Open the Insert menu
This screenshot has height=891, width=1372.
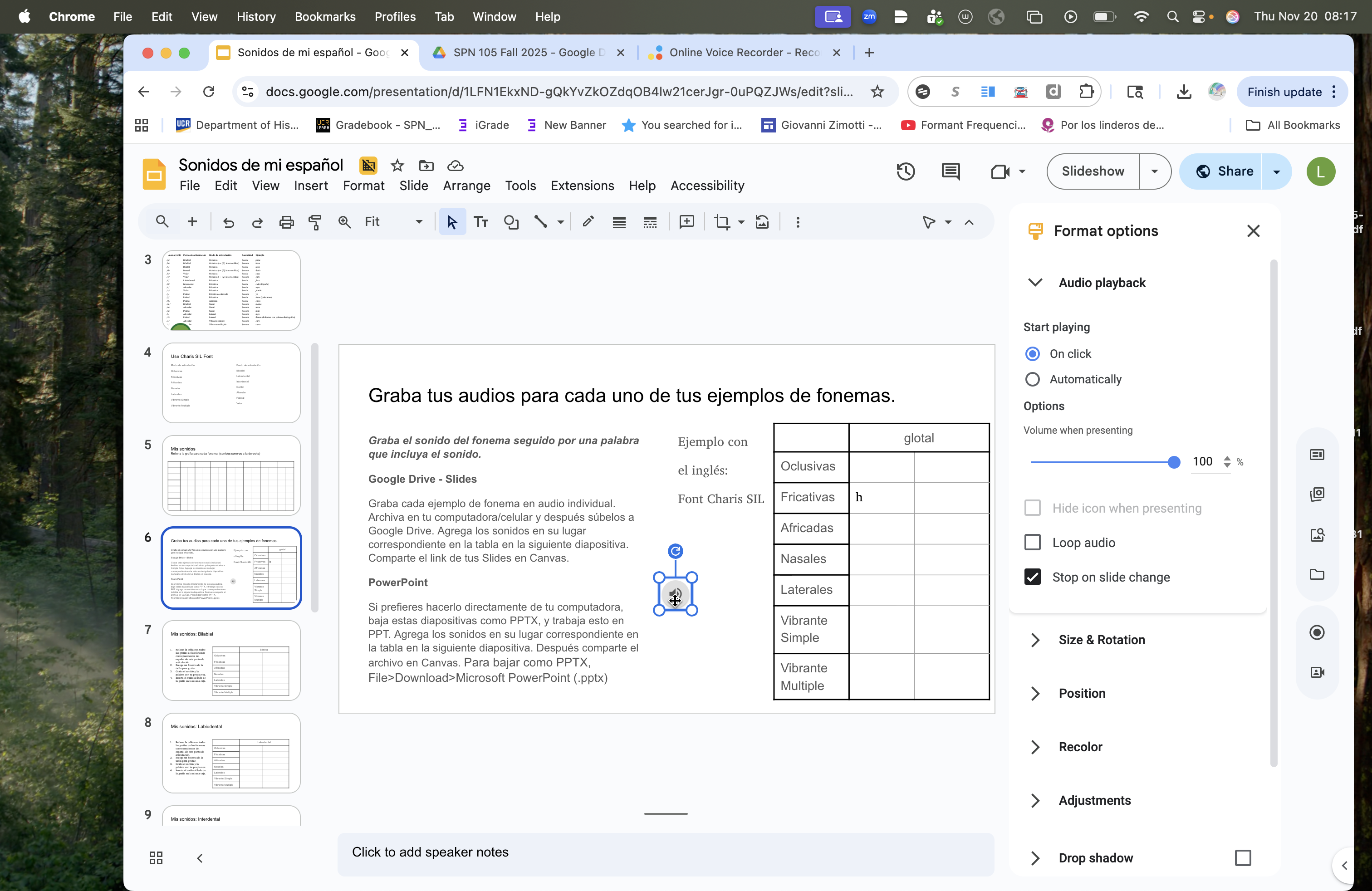[311, 186]
